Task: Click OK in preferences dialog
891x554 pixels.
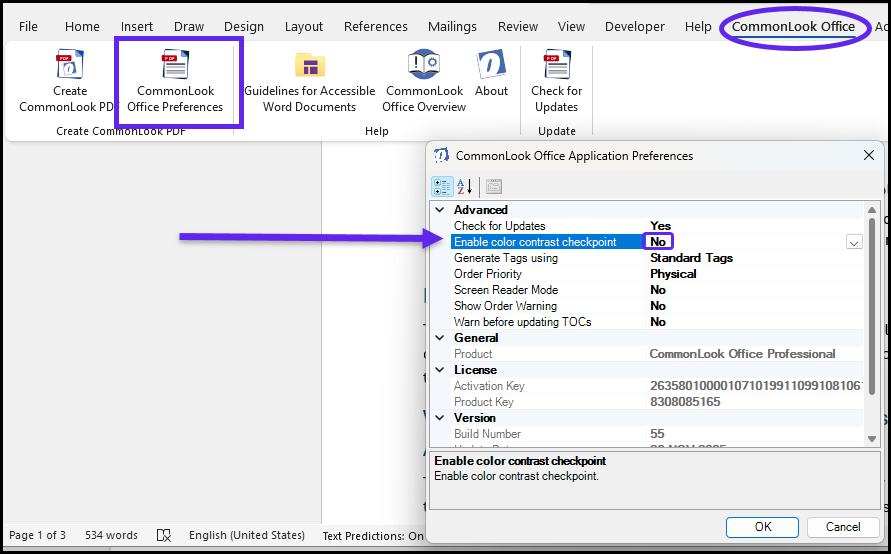Action: pos(763,527)
